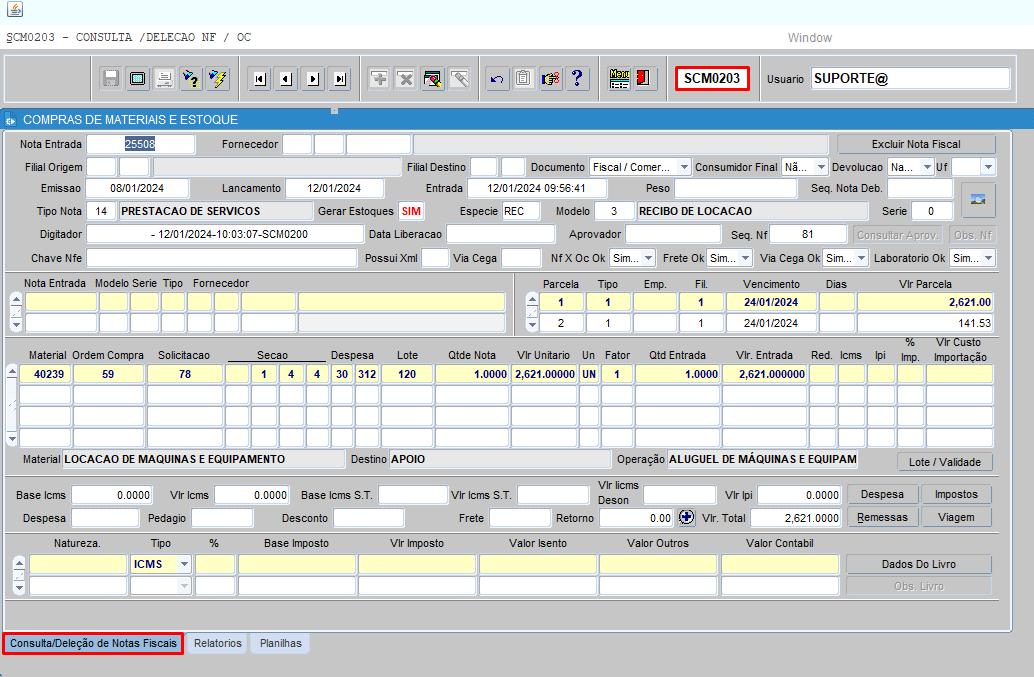The image size is (1034, 677).
Task: Click the picture icon button beside Seq. Nota Deb.
Action: 978,200
